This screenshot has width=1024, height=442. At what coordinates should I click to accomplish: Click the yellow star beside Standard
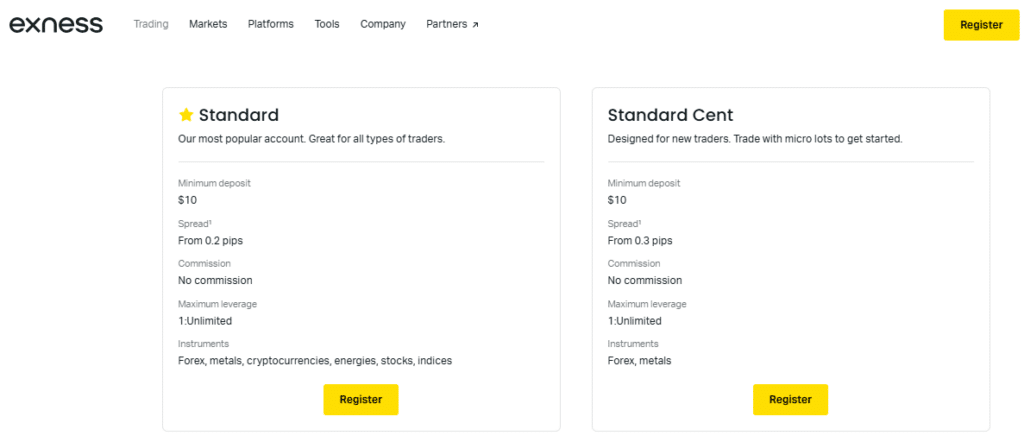pyautogui.click(x=186, y=115)
